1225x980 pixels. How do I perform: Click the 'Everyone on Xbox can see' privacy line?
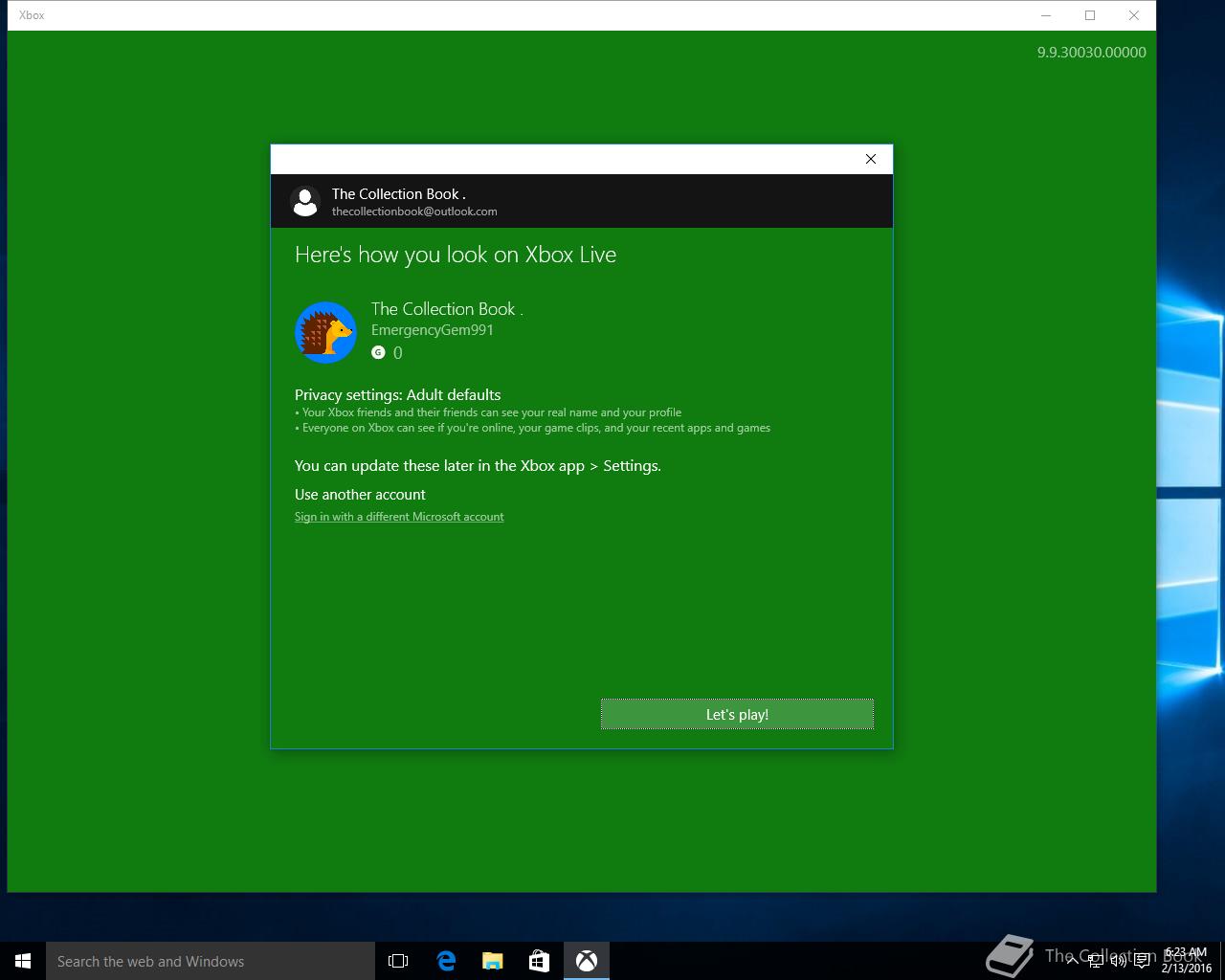click(532, 428)
